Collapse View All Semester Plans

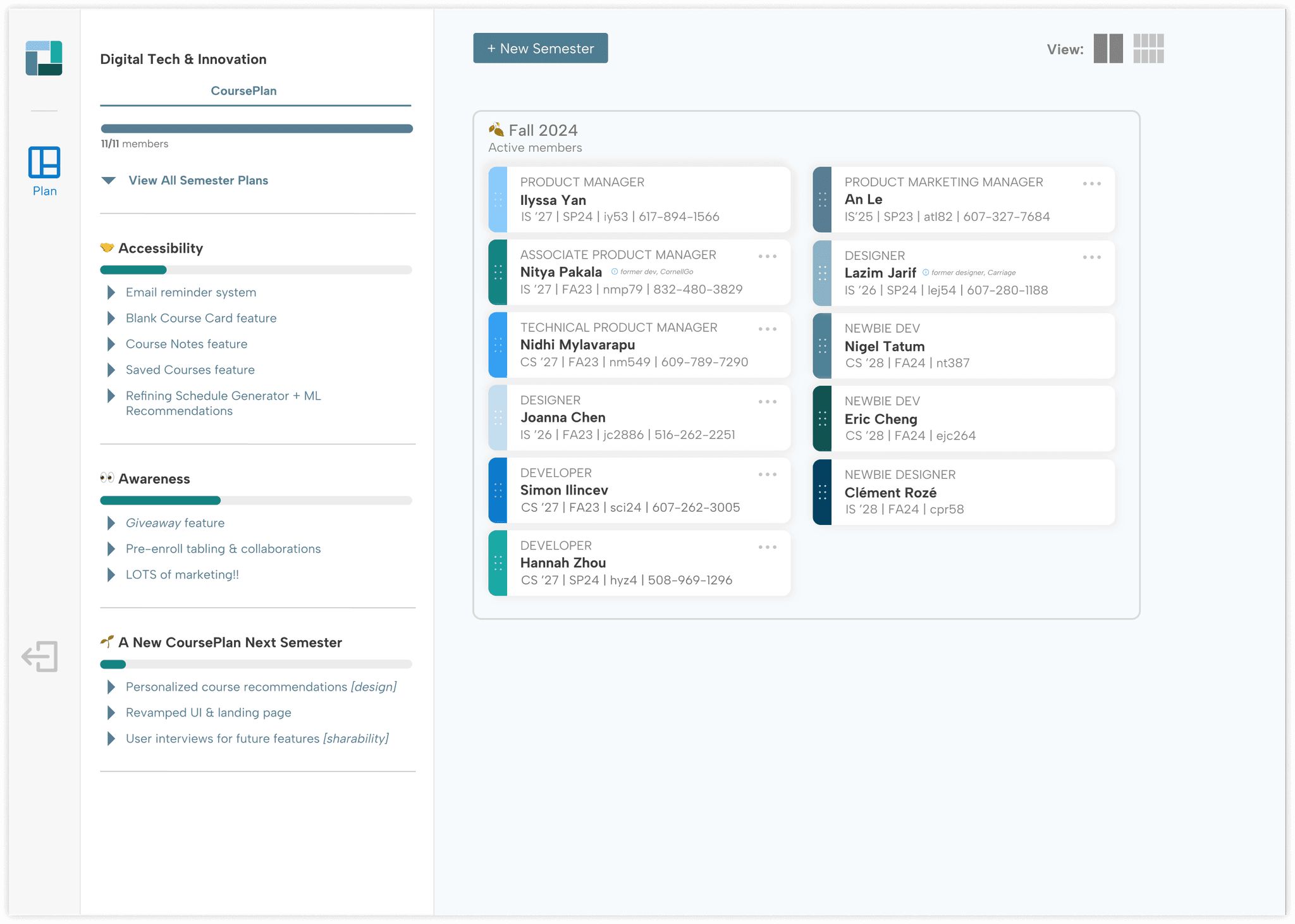coord(109,181)
